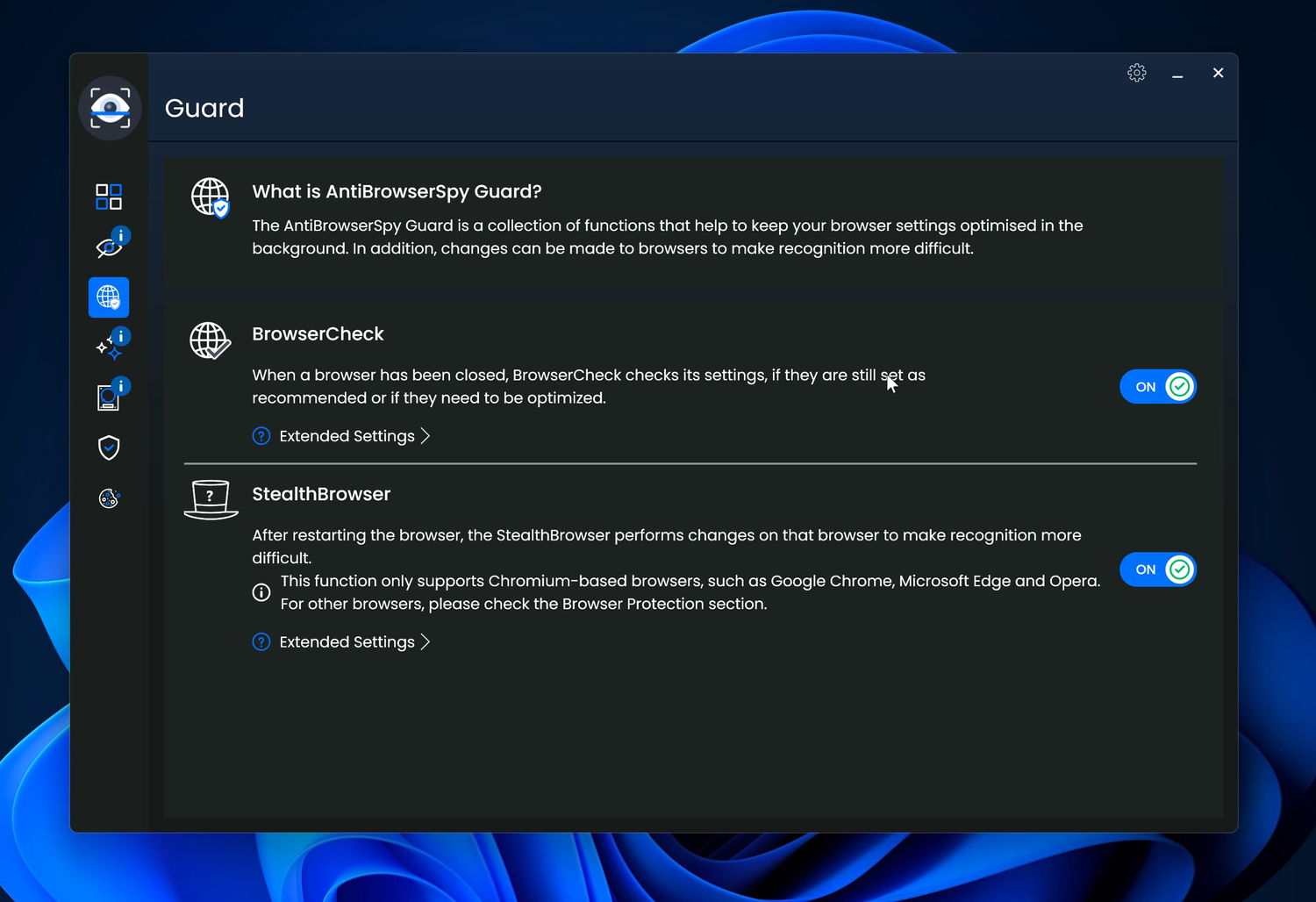Click the BrowserCheck globe checkmark icon
This screenshot has width=1316, height=902.
pos(211,340)
